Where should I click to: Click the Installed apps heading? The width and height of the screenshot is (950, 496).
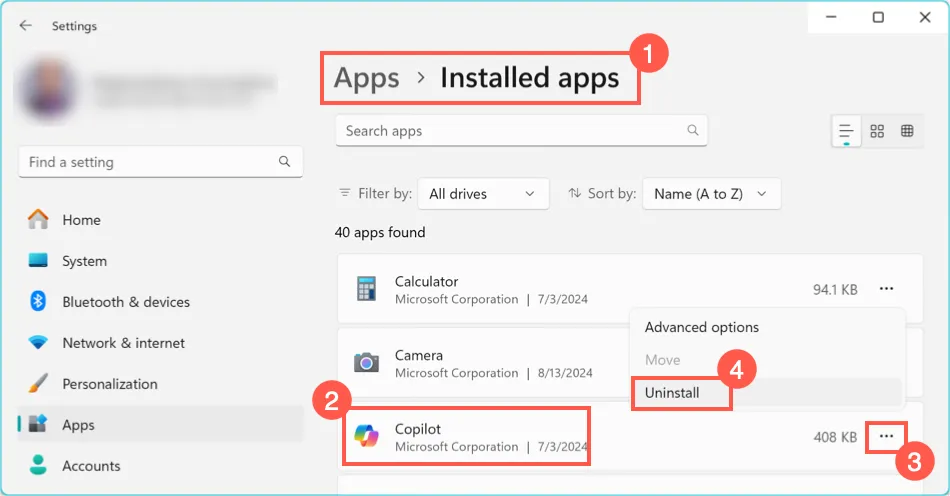pyautogui.click(x=530, y=78)
